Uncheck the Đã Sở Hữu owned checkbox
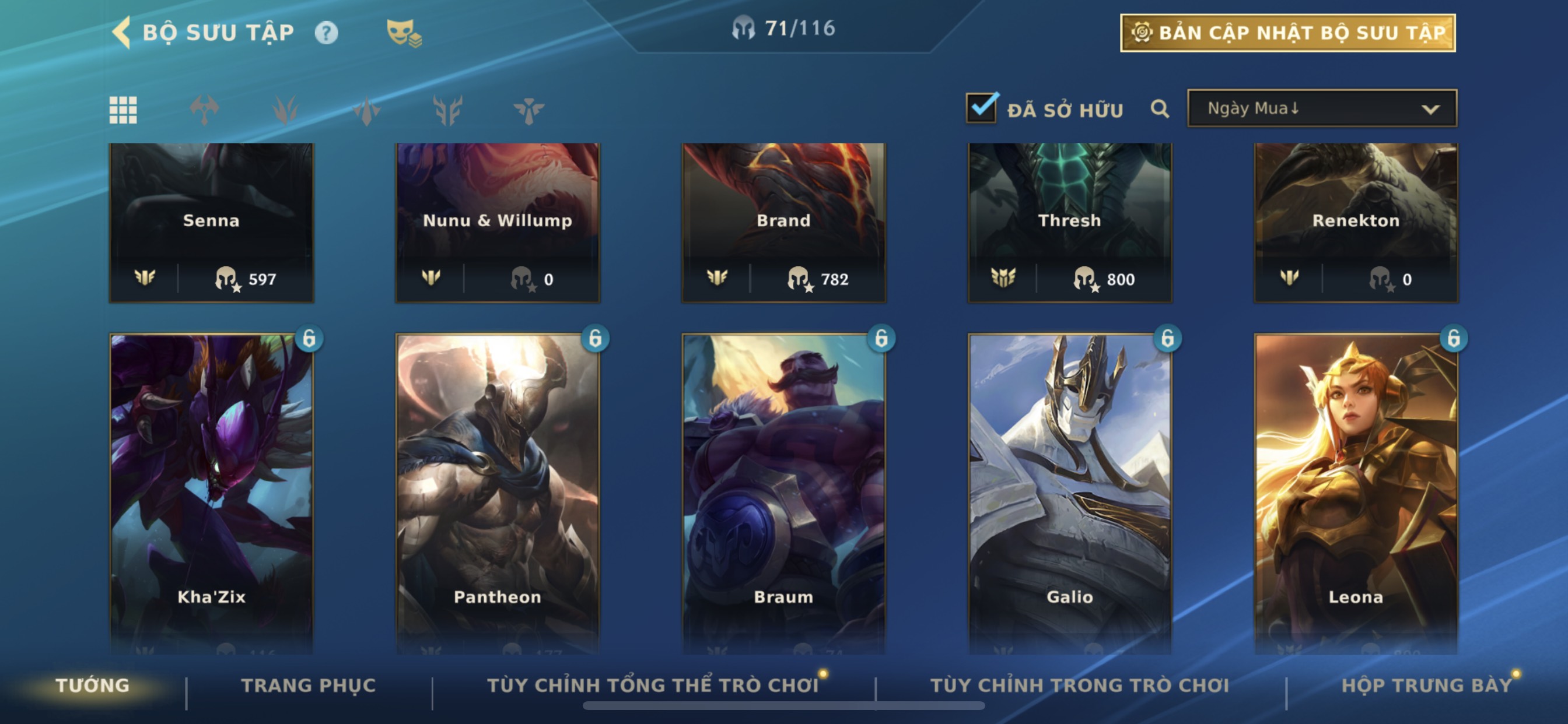 [x=982, y=108]
